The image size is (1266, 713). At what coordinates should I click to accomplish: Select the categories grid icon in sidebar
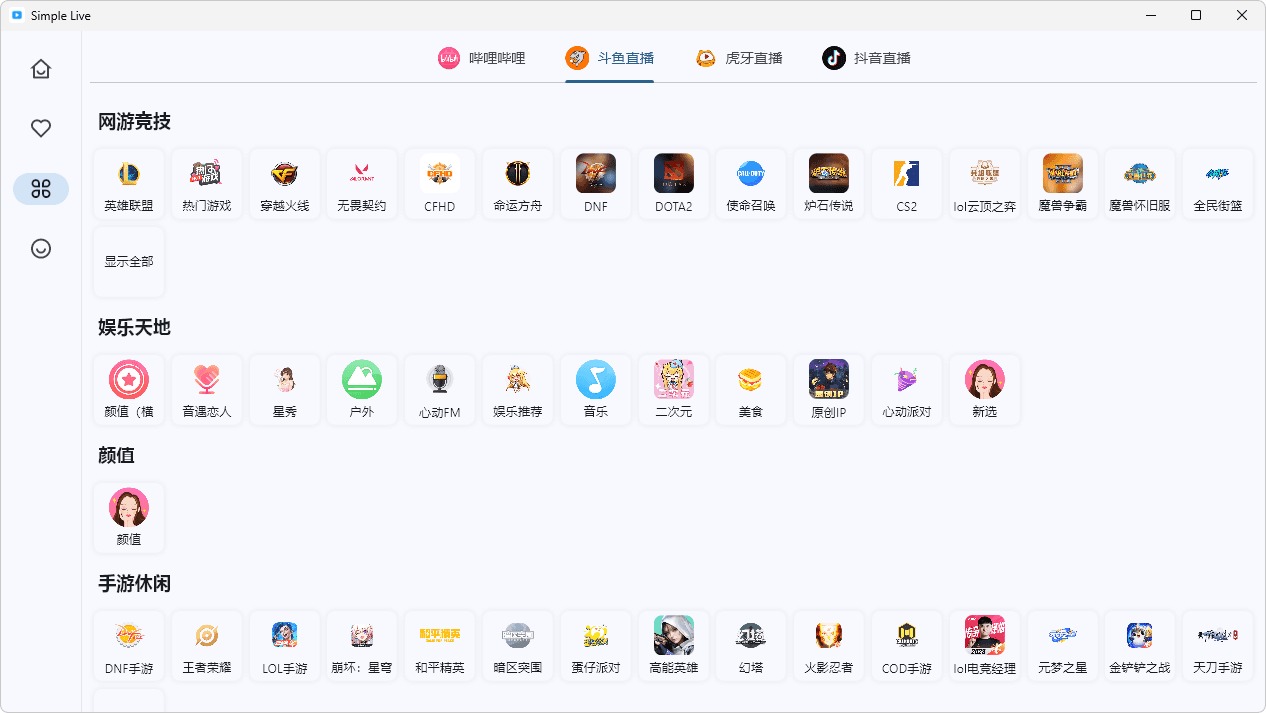[41, 189]
